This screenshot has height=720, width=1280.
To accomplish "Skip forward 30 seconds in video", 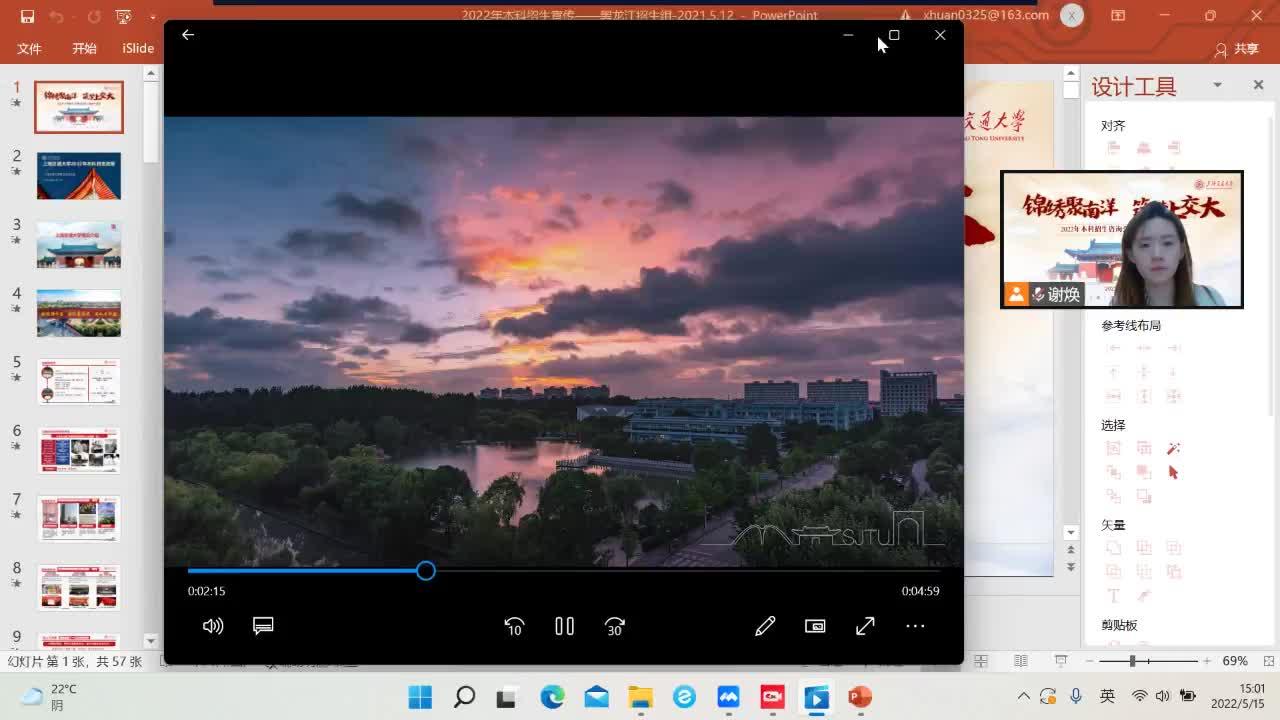I will point(615,626).
